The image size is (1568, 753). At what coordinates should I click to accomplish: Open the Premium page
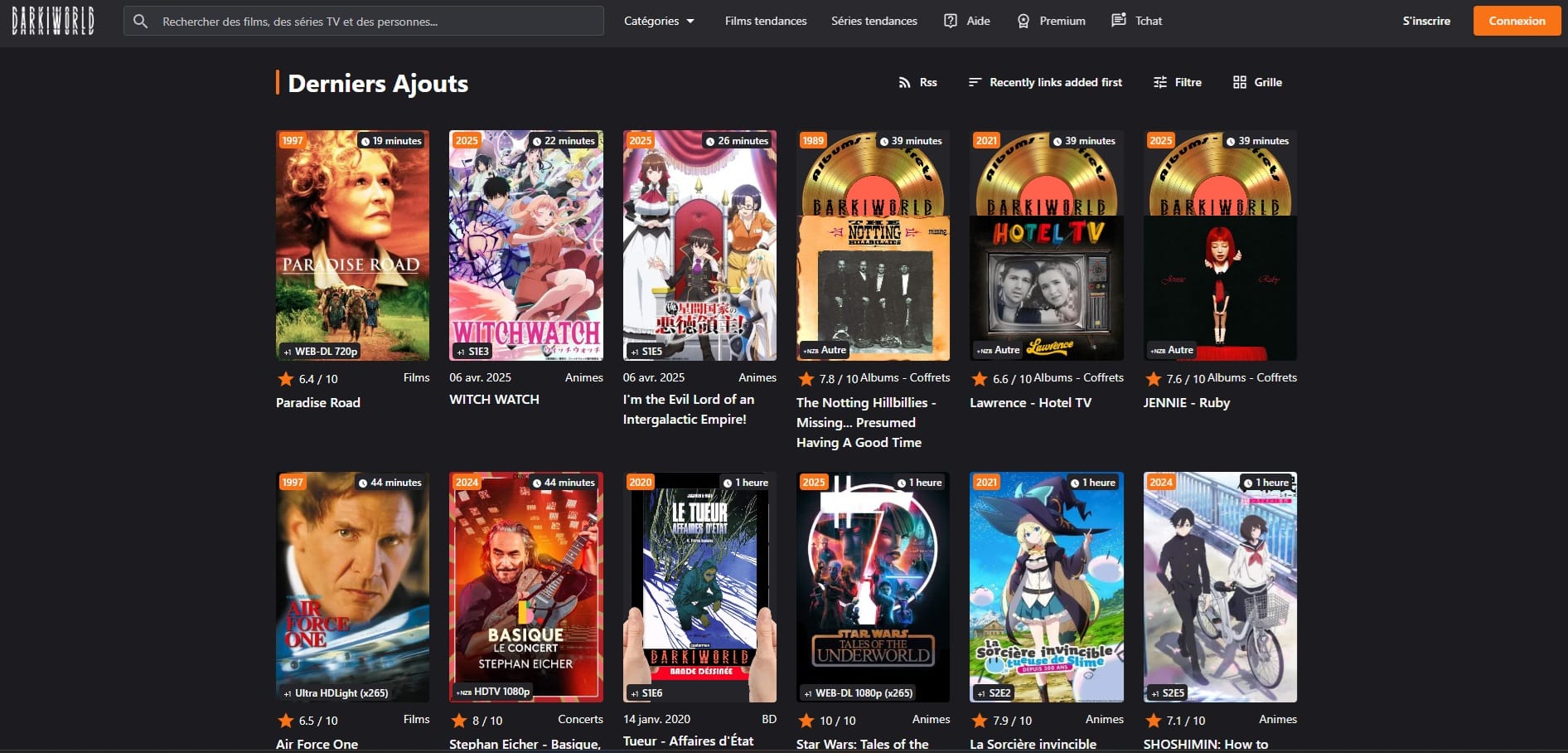[1052, 21]
